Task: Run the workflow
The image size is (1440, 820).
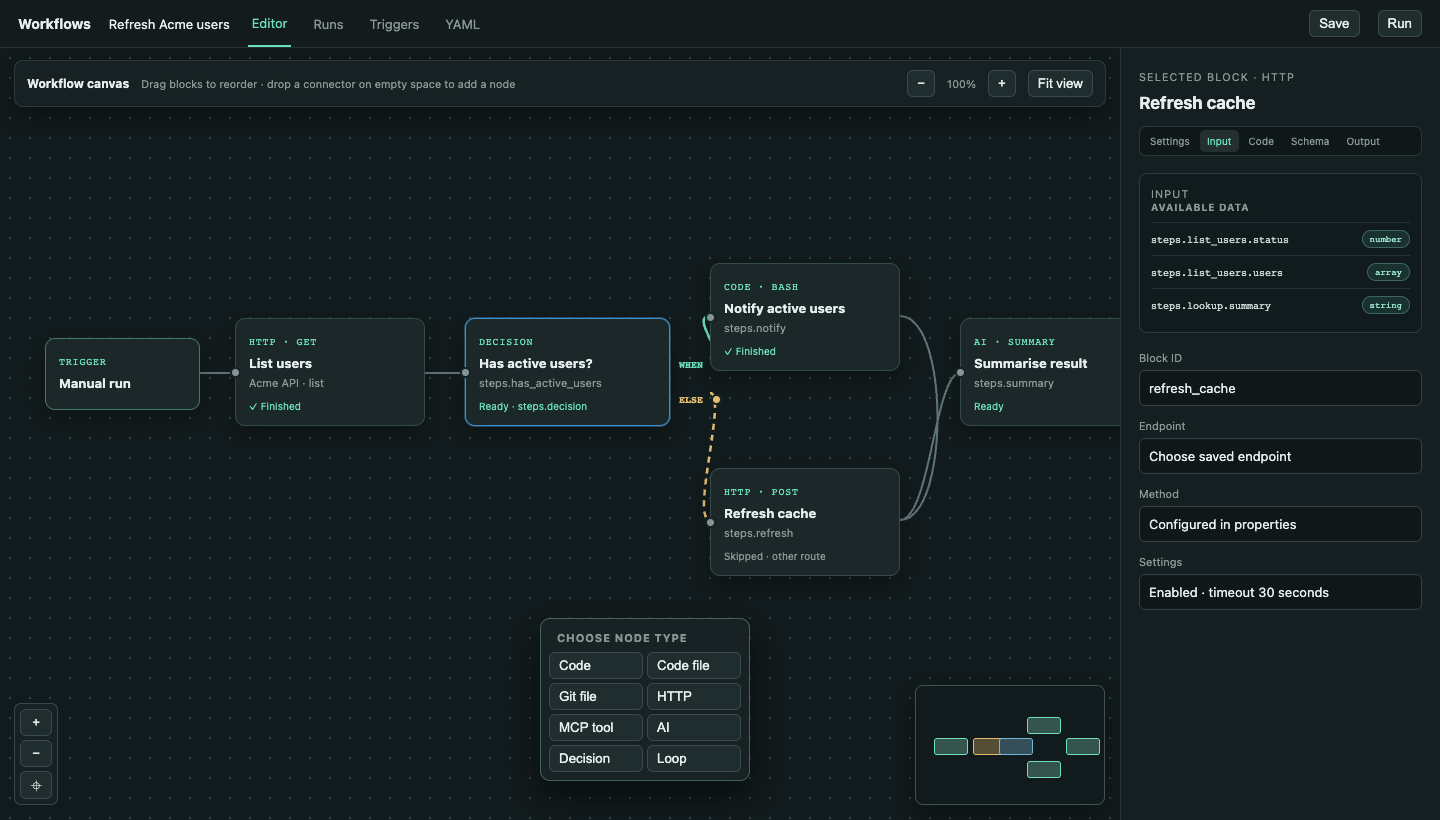Action: click(x=1399, y=24)
